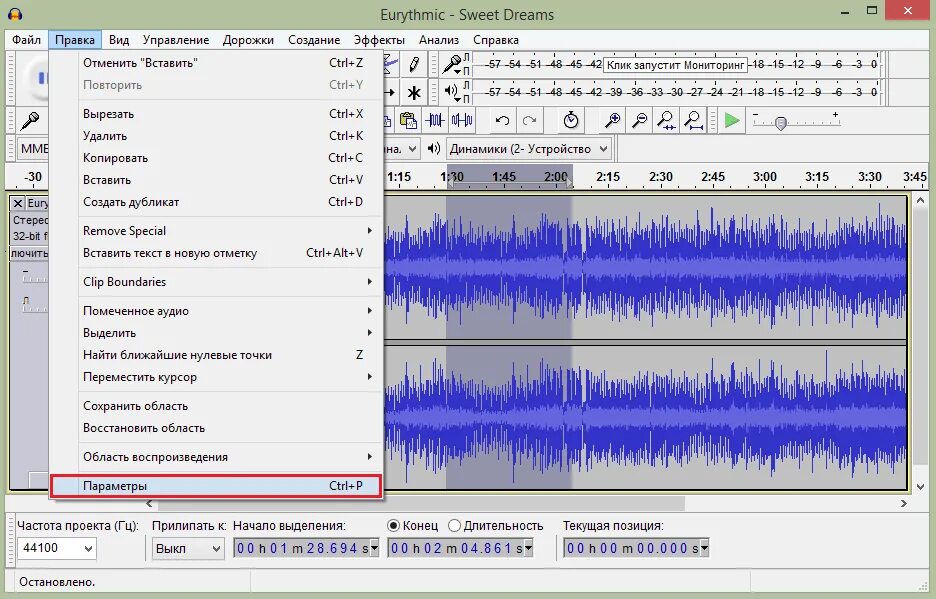The width and height of the screenshot is (936, 599).
Task: Click the Trim audio toolbar icon
Action: [435, 121]
